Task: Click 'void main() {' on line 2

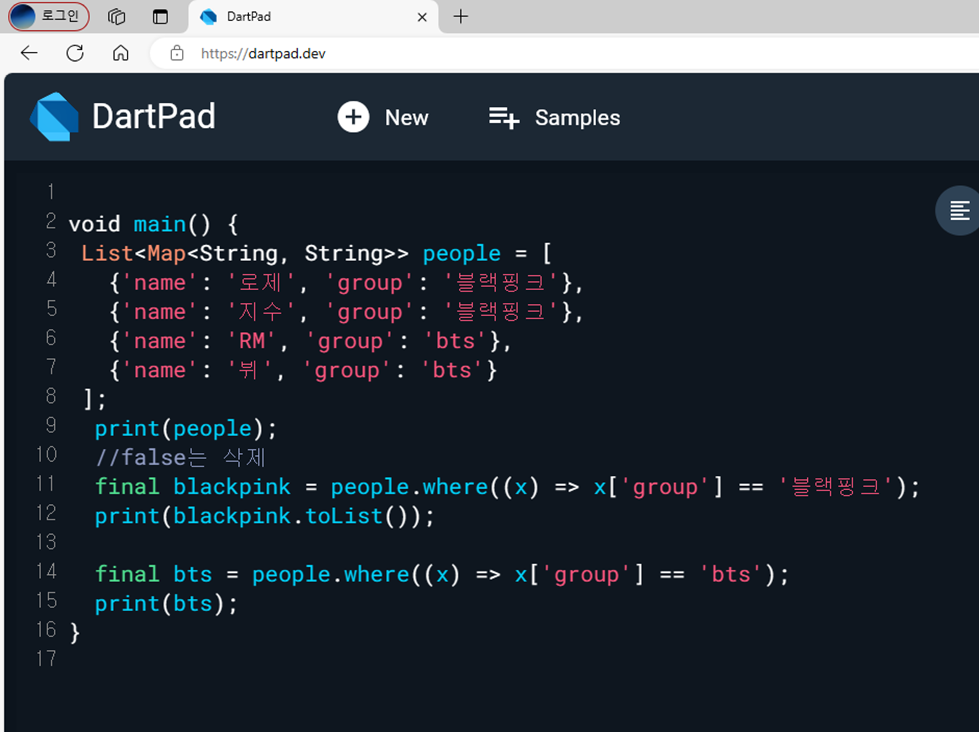Action: pos(153,224)
